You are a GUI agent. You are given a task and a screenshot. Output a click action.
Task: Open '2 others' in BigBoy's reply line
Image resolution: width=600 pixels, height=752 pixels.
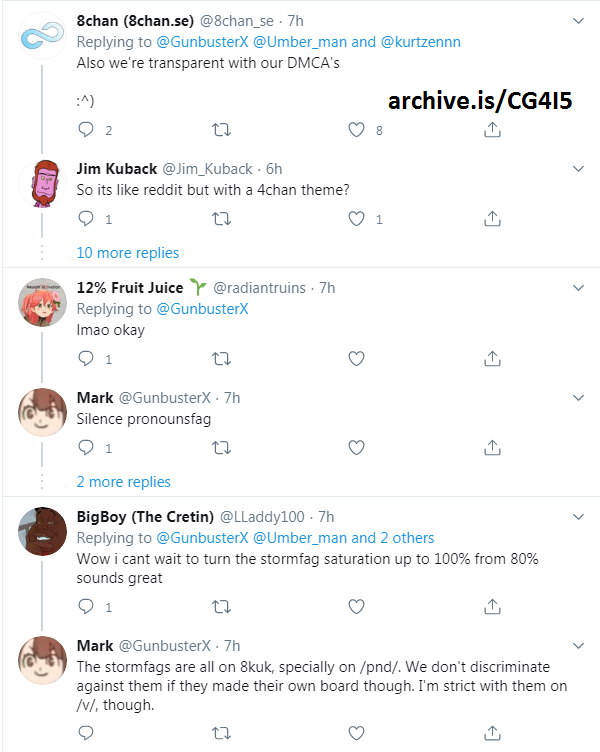point(407,538)
